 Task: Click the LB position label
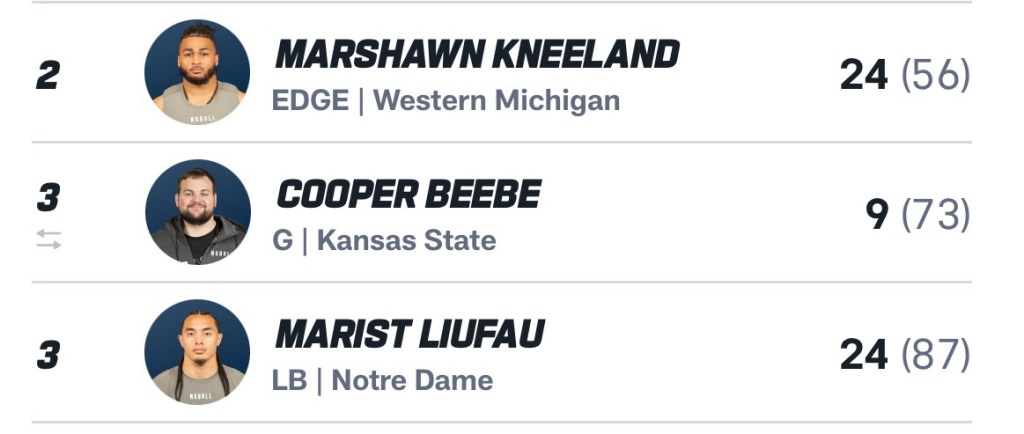[289, 381]
